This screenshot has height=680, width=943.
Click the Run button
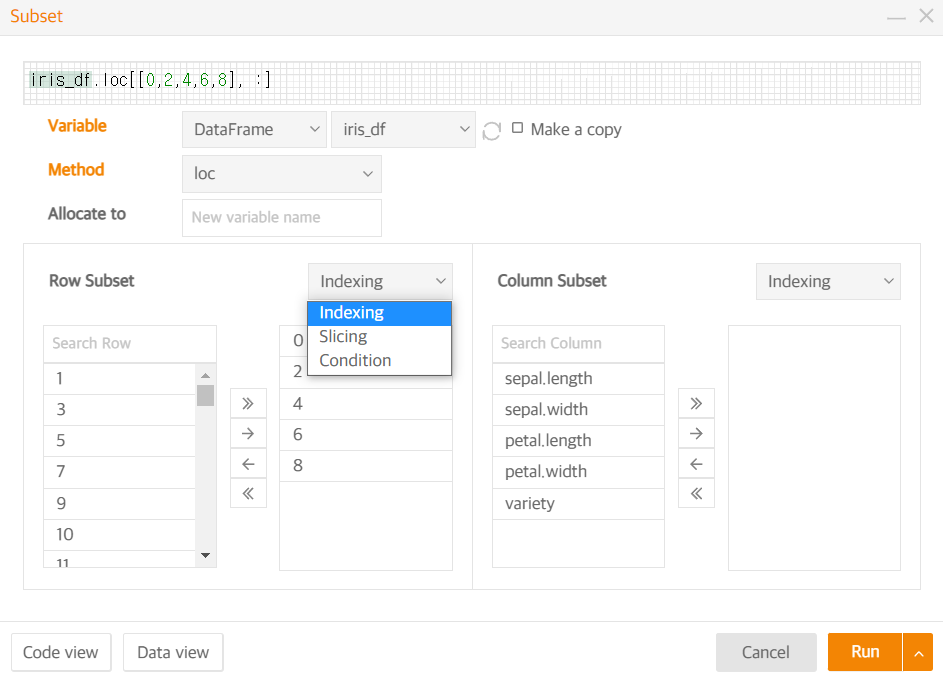pyautogui.click(x=865, y=652)
